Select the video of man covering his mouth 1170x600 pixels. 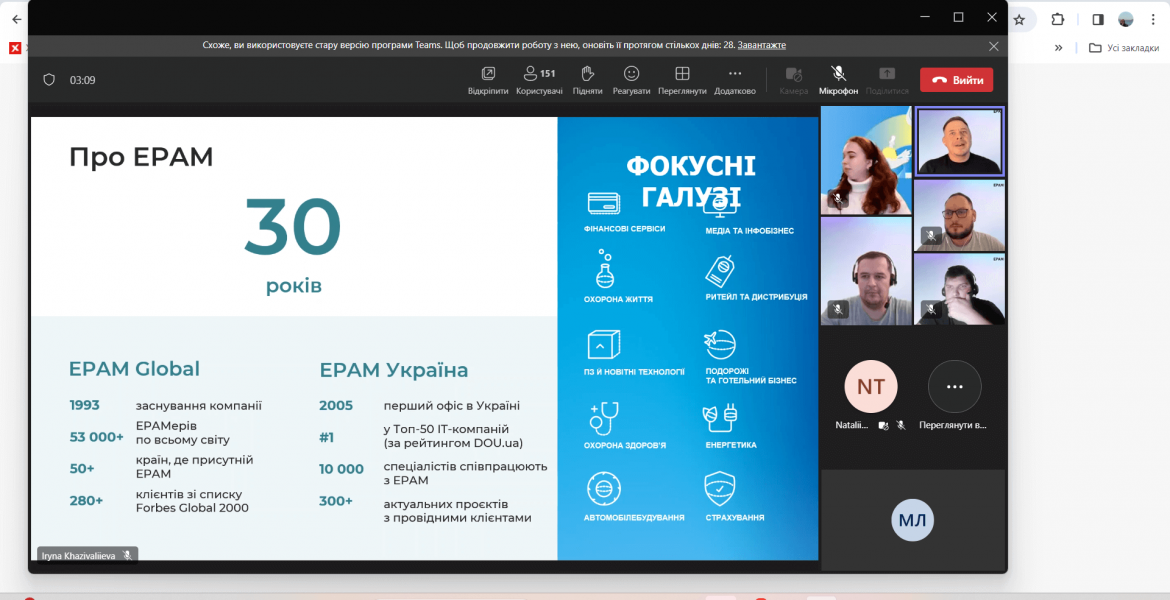point(960,289)
